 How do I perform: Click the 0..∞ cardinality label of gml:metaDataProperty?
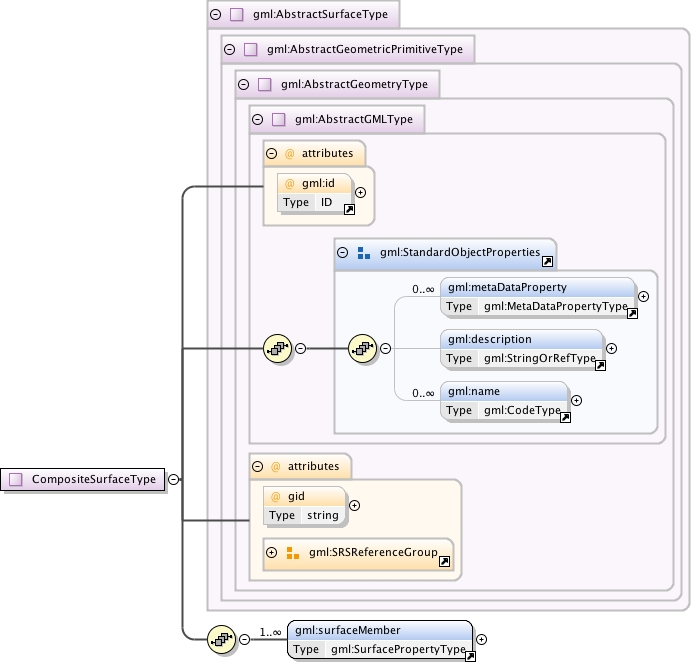[x=423, y=289]
